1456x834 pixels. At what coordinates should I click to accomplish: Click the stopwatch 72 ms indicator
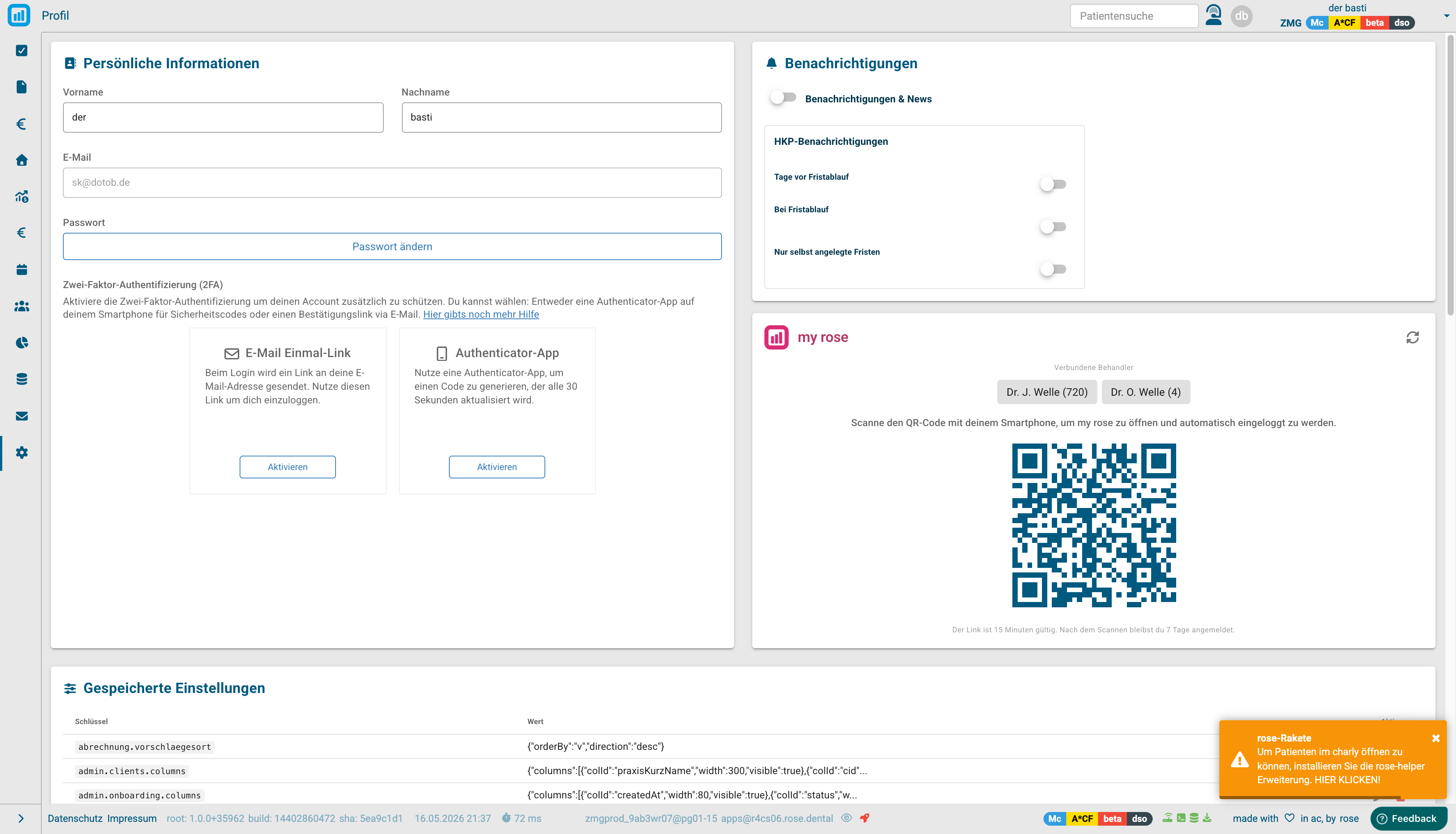pos(521,818)
